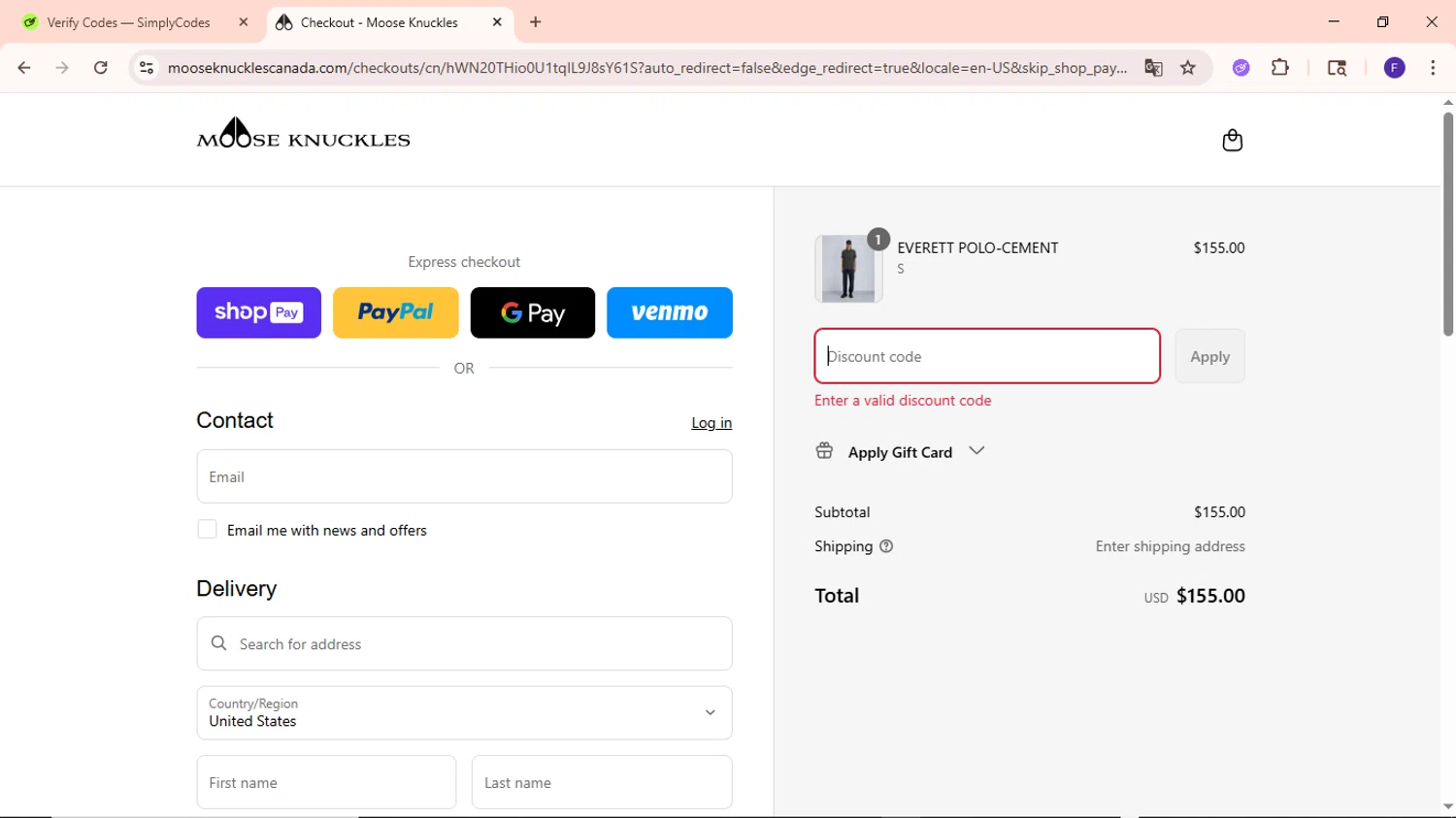Open the Chrome three-dot menu
The width and height of the screenshot is (1456, 818).
tap(1433, 68)
